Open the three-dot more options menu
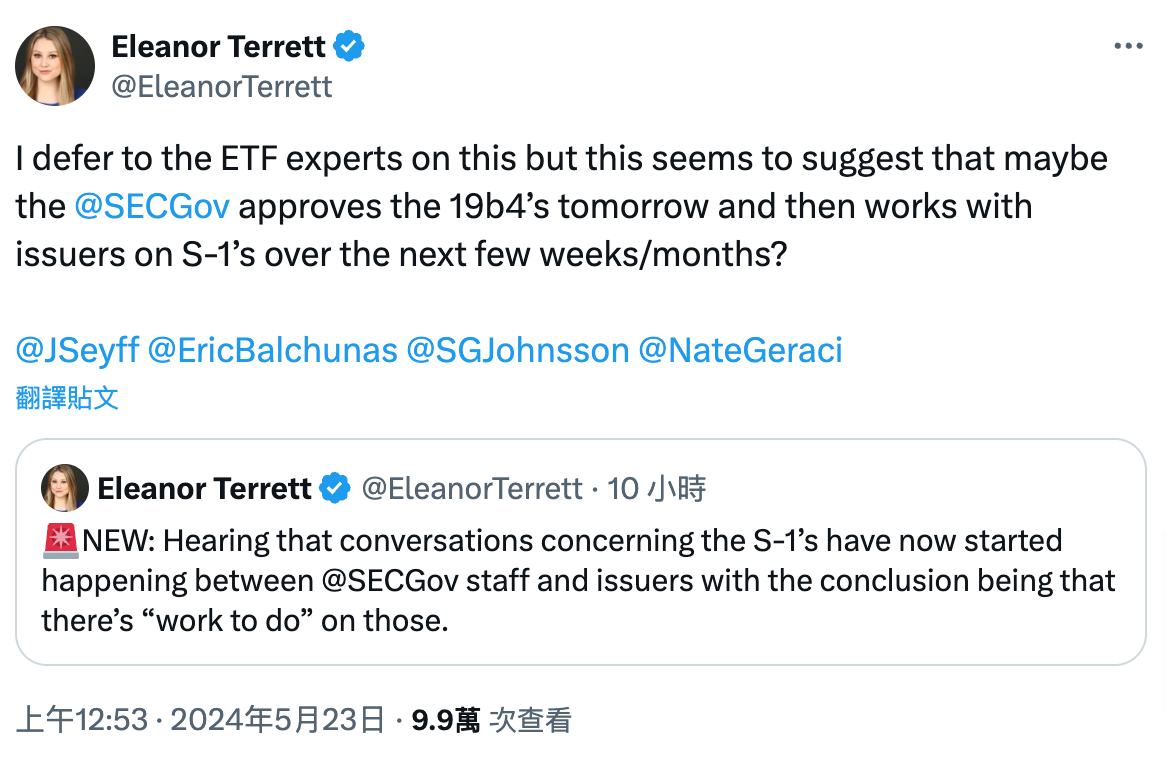 [x=1127, y=47]
